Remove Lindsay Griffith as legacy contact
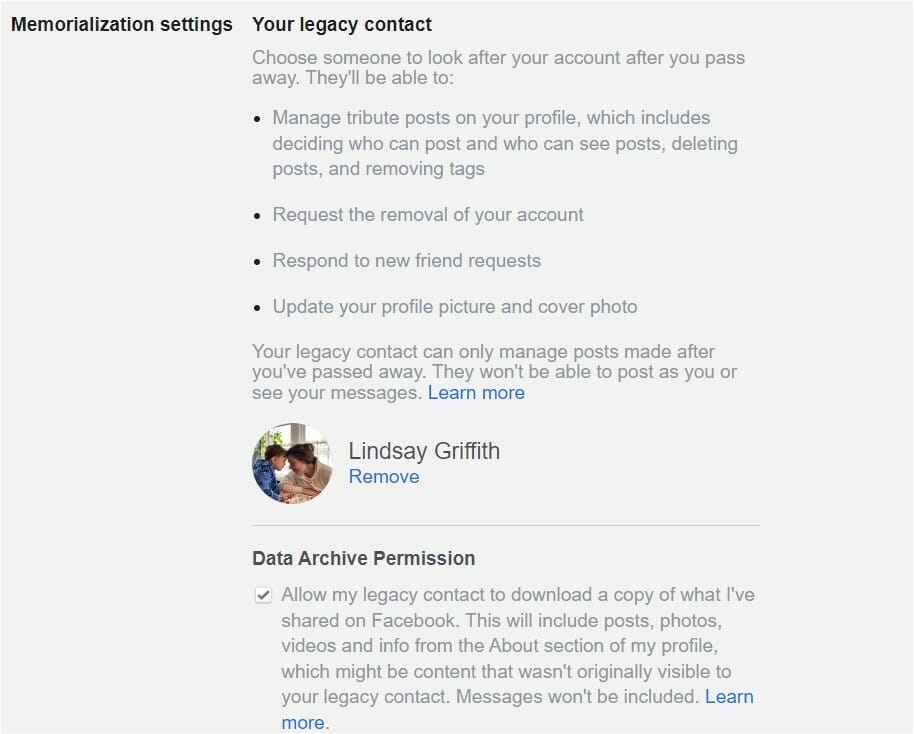Viewport: 915px width, 734px height. click(x=384, y=477)
